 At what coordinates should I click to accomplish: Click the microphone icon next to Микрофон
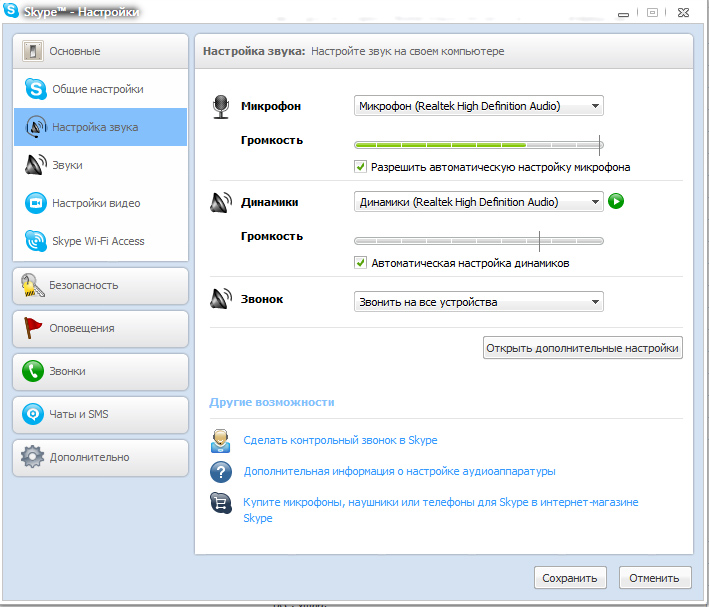tap(221, 107)
